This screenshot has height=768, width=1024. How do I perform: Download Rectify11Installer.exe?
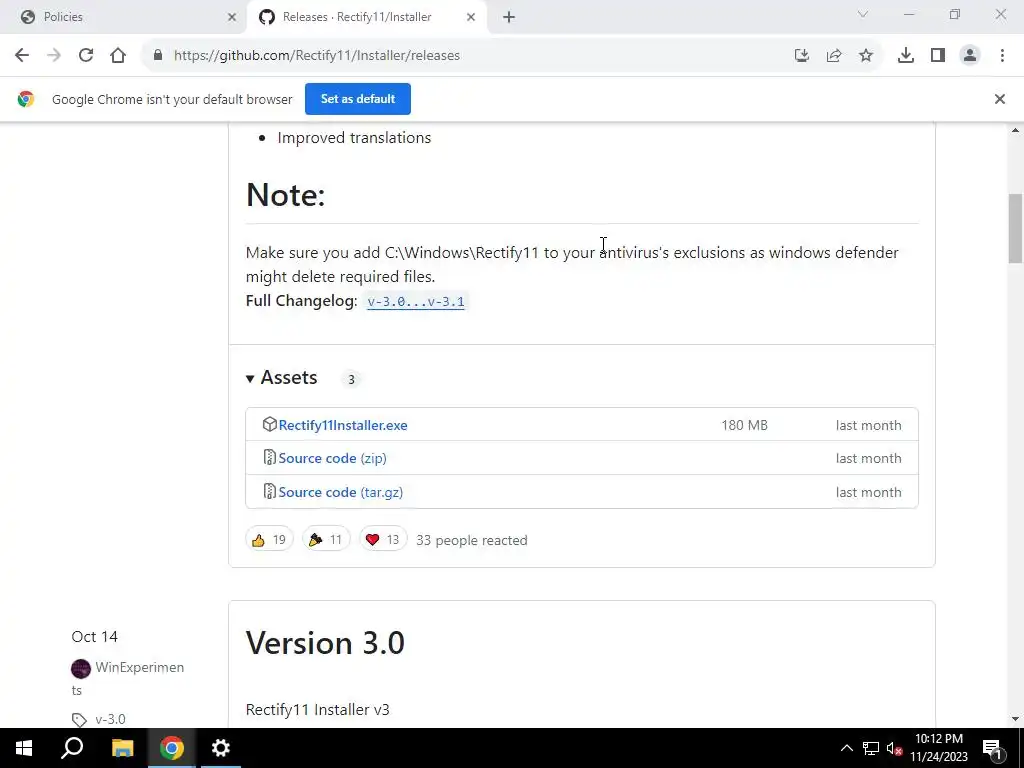point(343,425)
